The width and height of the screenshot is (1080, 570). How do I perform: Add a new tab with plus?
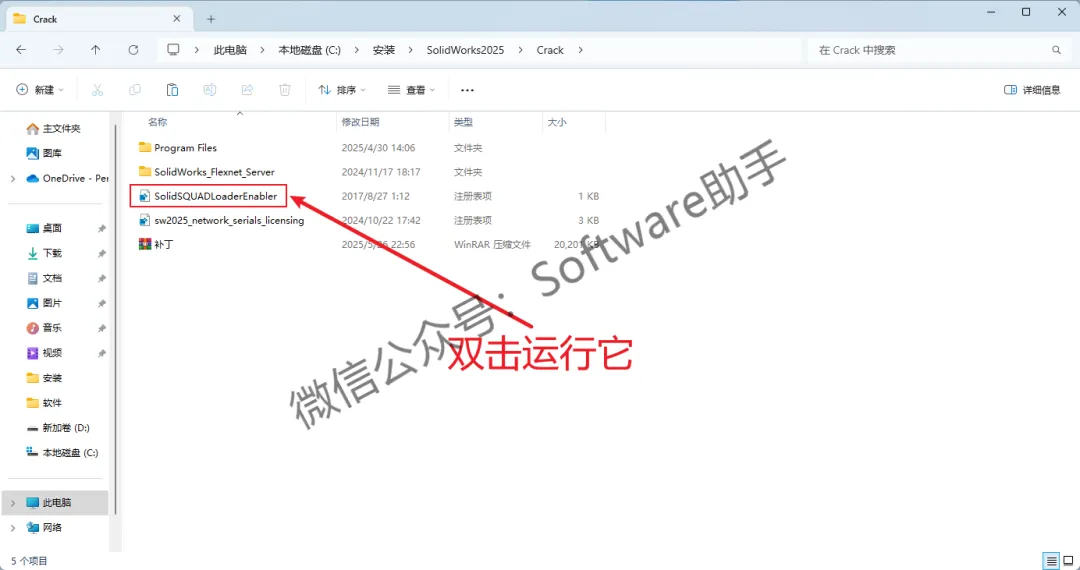(211, 19)
